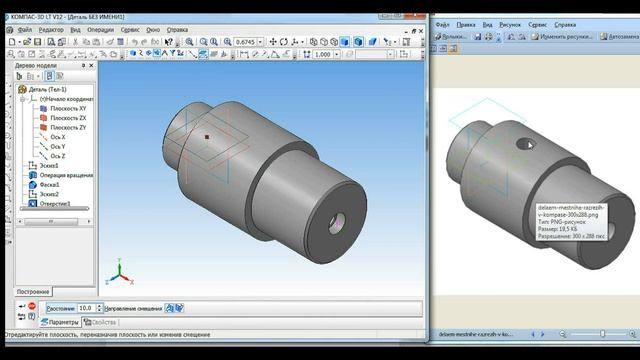
Task: Select Плоскость XY in the model tree
Action: [68, 109]
